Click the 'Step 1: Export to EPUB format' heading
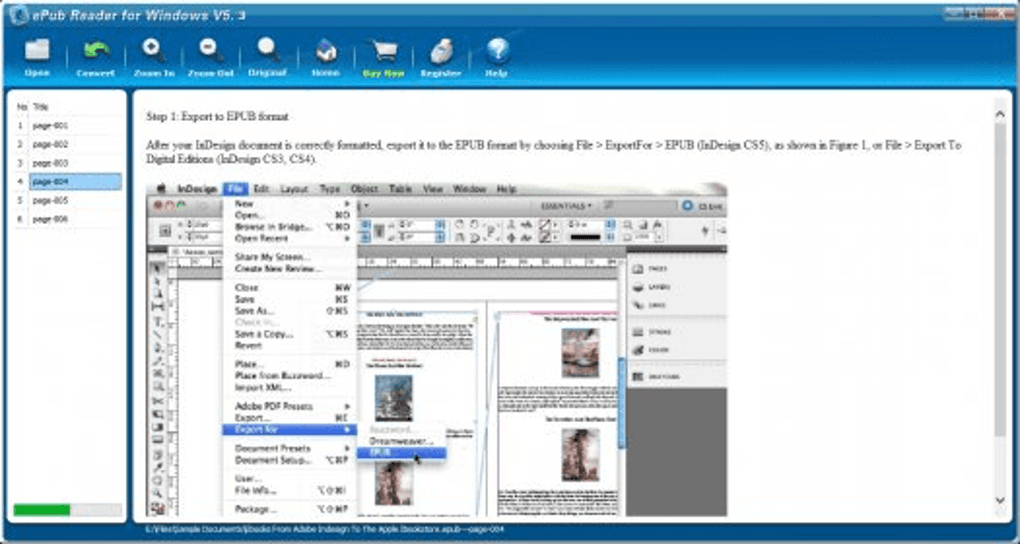Image resolution: width=1020 pixels, height=544 pixels. click(217, 116)
